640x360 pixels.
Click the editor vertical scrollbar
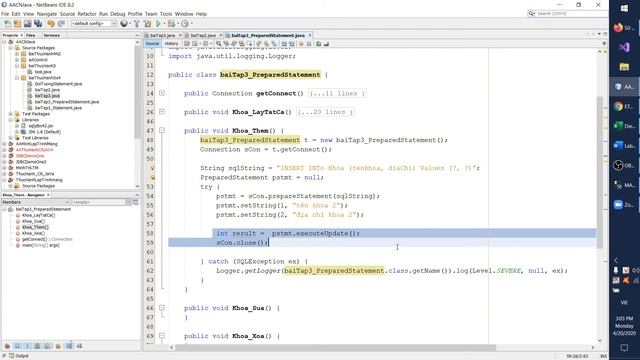point(600,172)
